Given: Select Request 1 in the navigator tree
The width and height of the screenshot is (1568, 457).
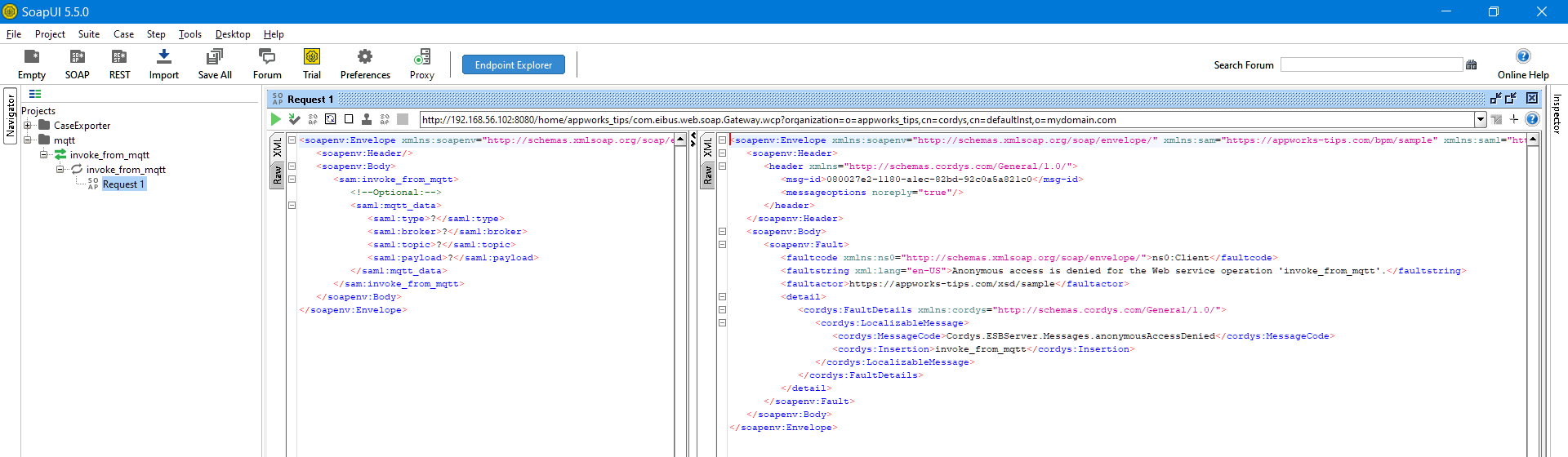Looking at the screenshot, I should pos(123,184).
